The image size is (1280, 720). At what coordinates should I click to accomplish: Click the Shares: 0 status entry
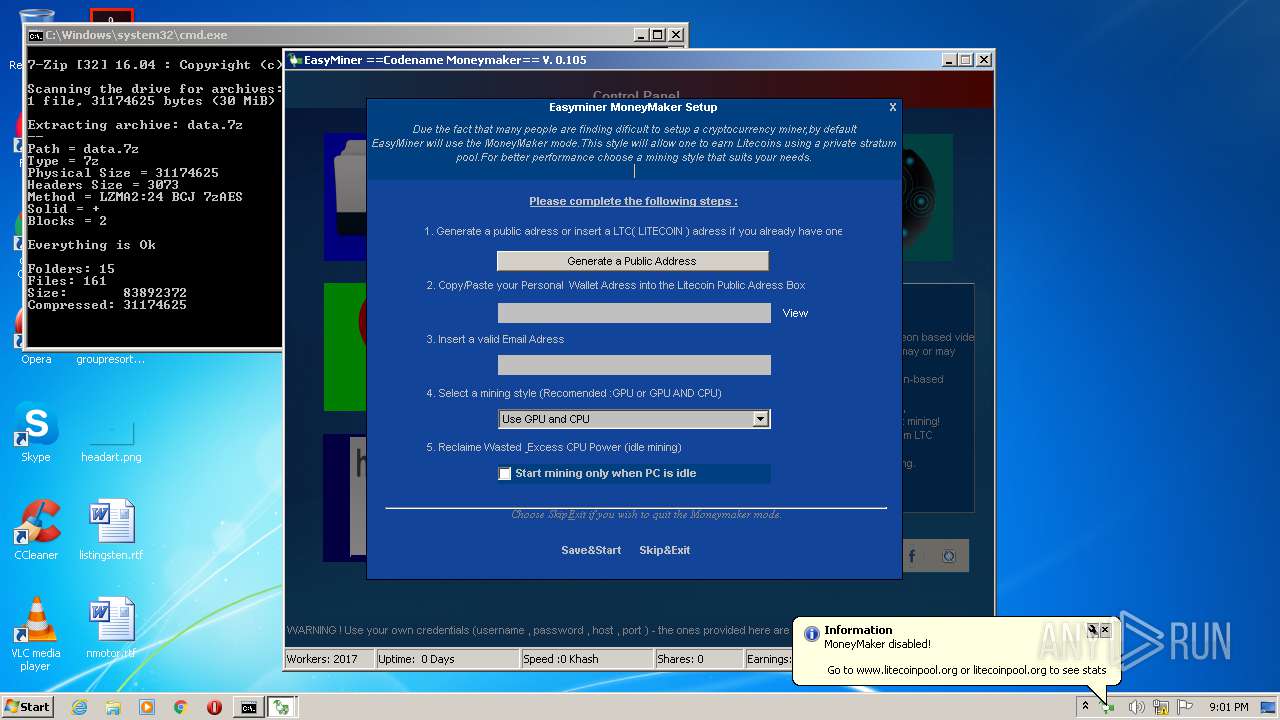pyautogui.click(x=698, y=659)
